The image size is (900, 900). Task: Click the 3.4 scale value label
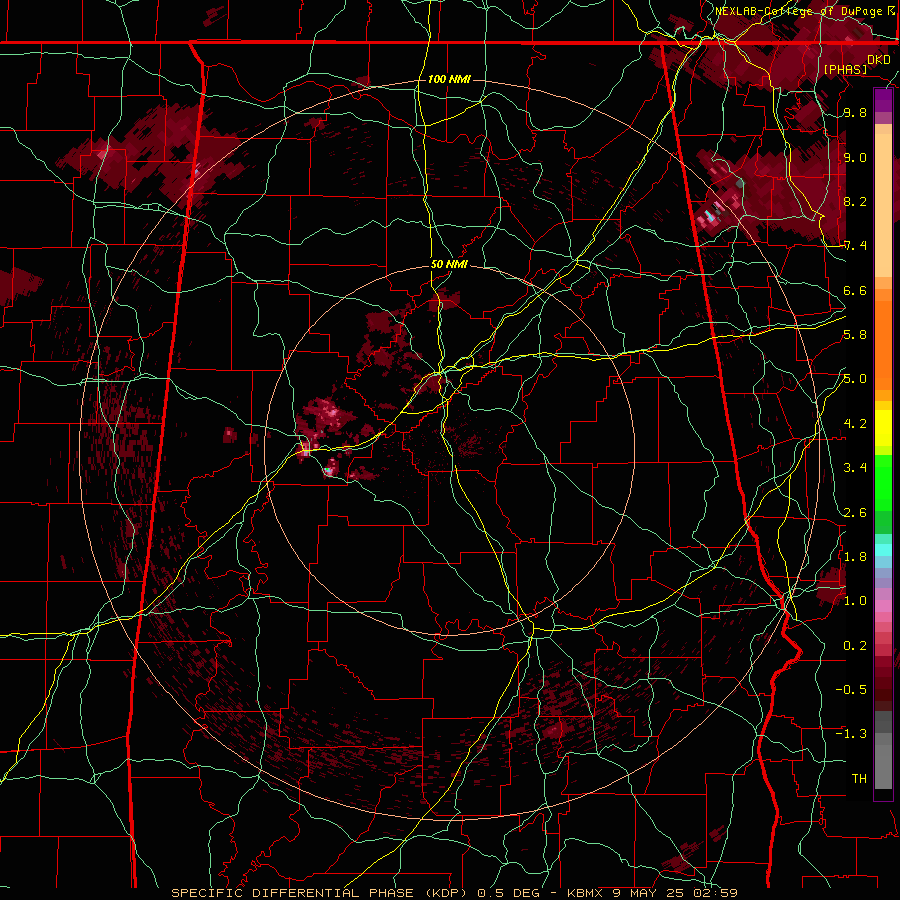pos(855,468)
